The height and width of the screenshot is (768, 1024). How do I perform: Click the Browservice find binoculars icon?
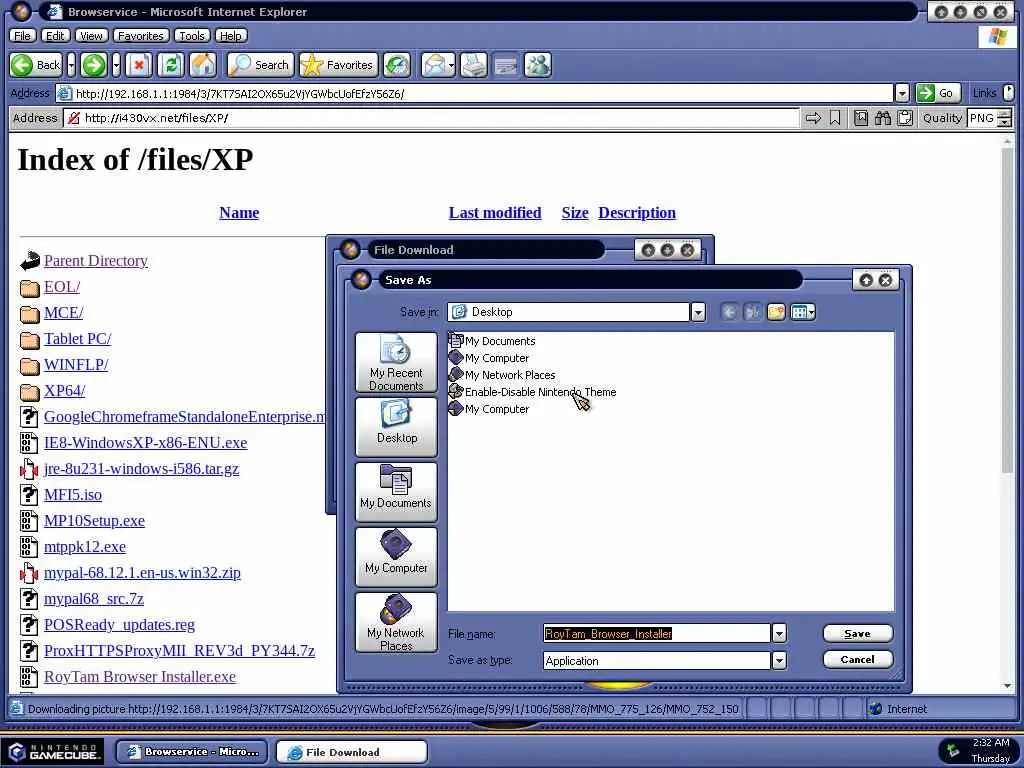(x=883, y=118)
